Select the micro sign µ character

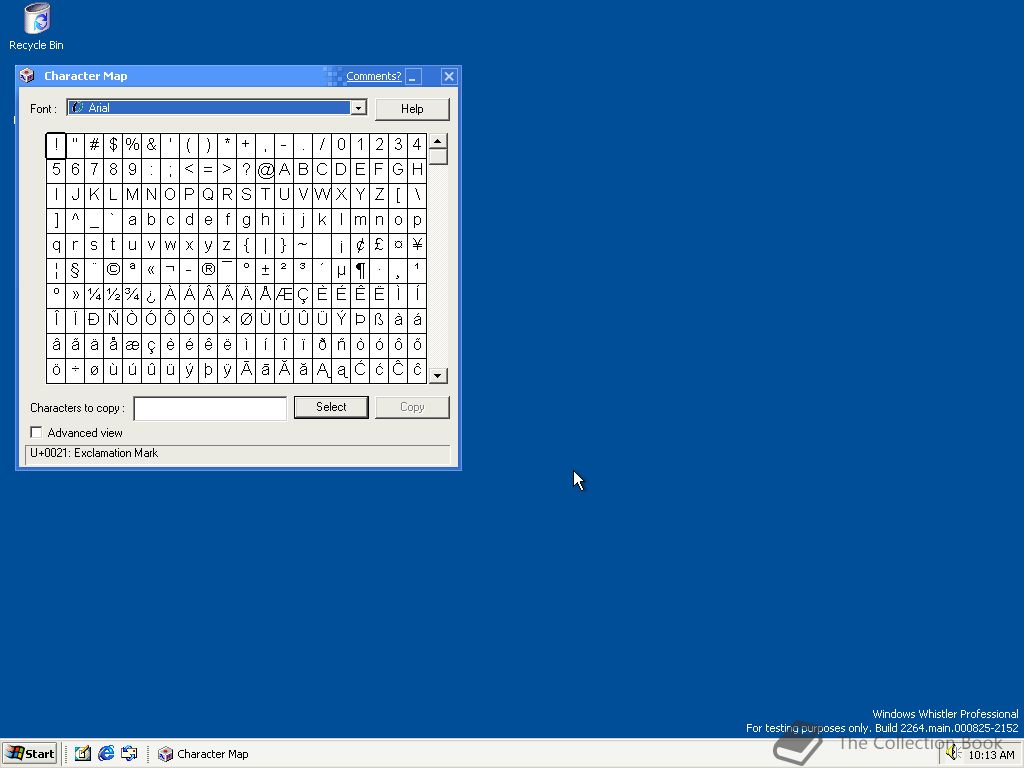[x=342, y=269]
